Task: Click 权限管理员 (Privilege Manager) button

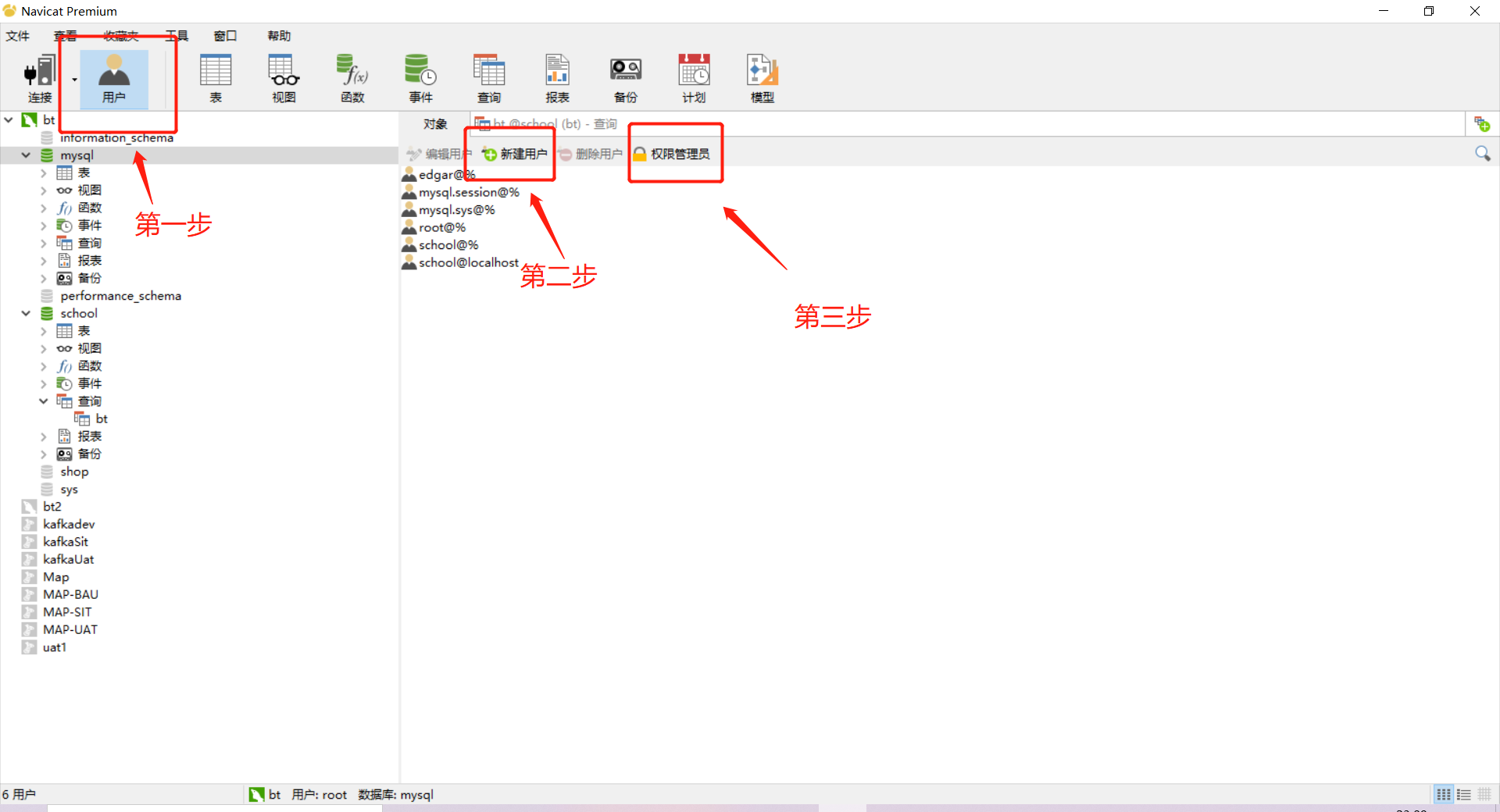Action: point(671,154)
